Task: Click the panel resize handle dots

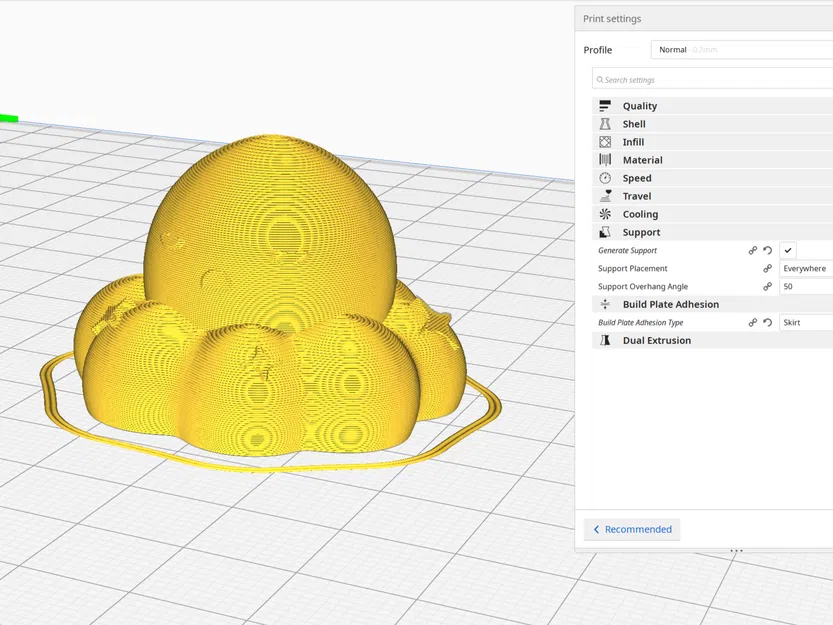Action: point(736,551)
